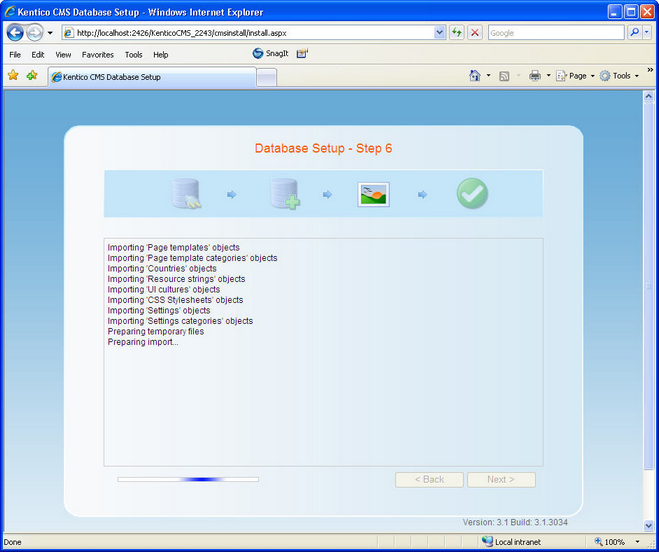Click "Importing 'Settings categories' objects" line
The image size is (659, 552).
(x=180, y=321)
